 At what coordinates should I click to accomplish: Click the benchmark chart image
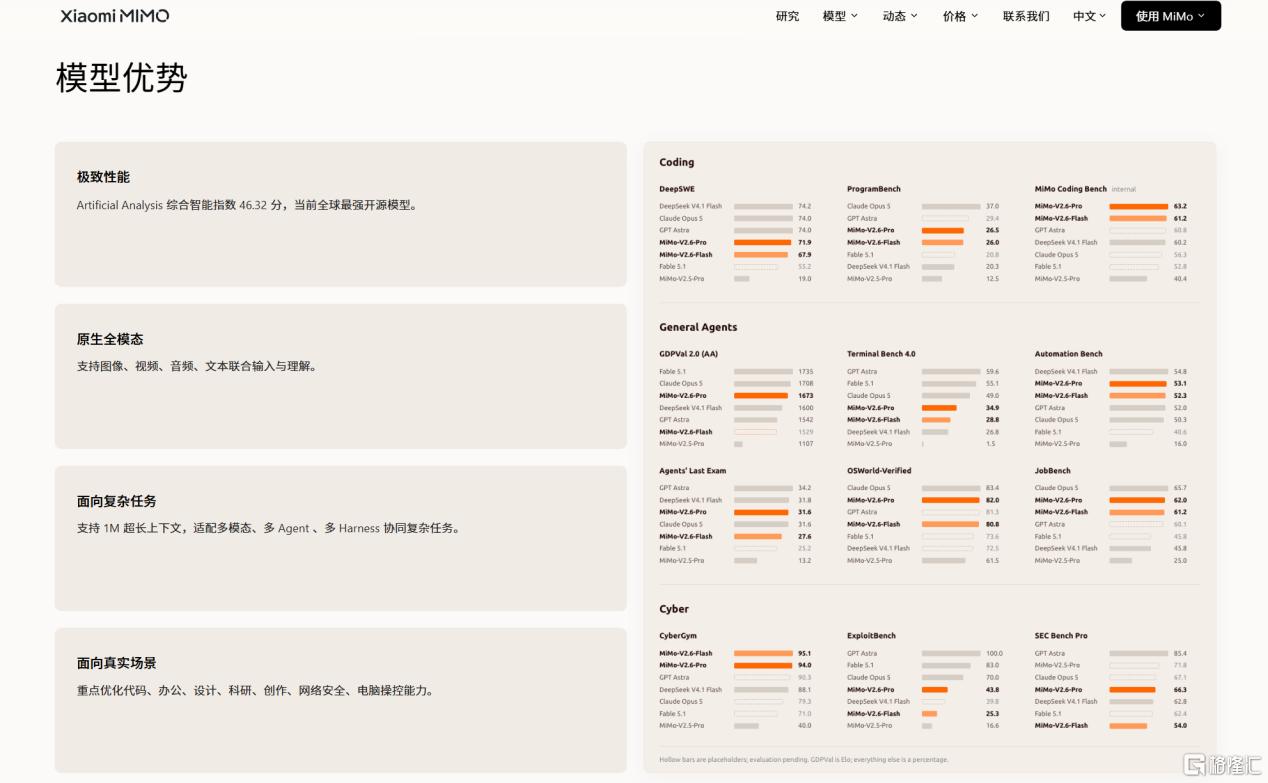[x=930, y=457]
